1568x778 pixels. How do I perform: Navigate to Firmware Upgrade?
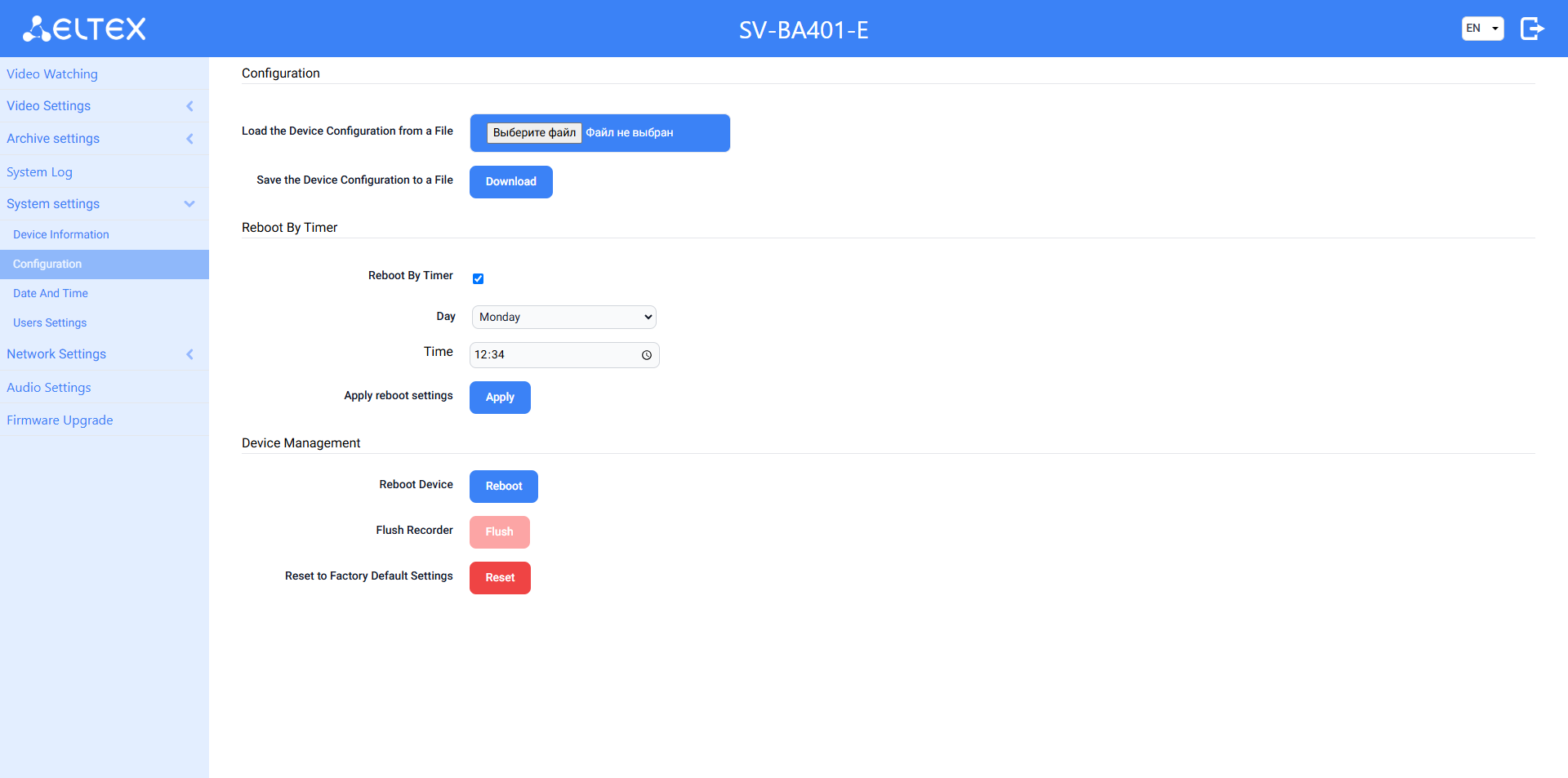[x=60, y=420]
